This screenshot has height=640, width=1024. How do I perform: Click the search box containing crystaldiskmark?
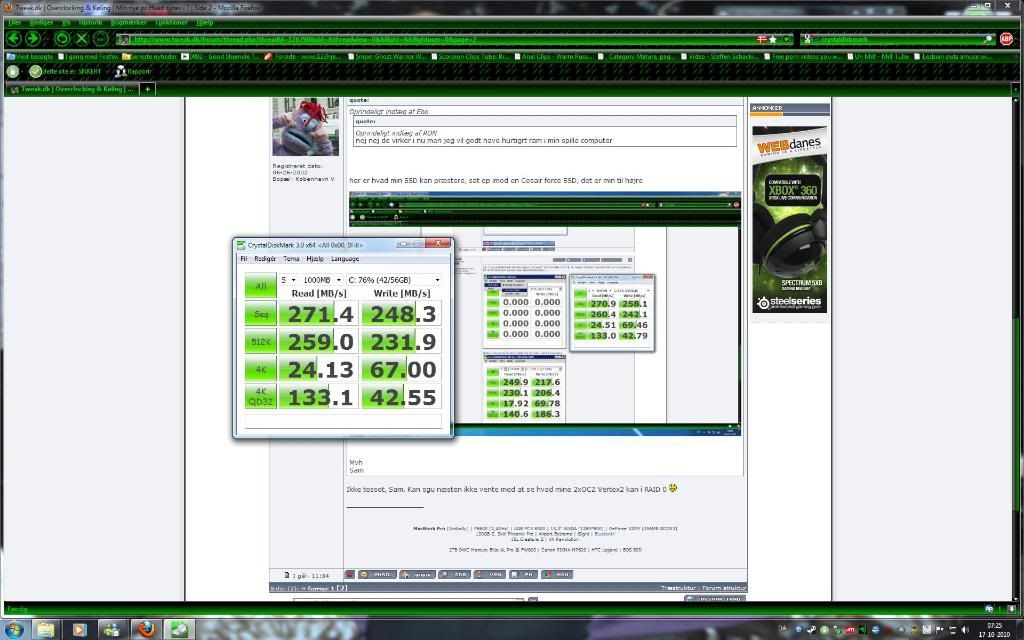898,39
